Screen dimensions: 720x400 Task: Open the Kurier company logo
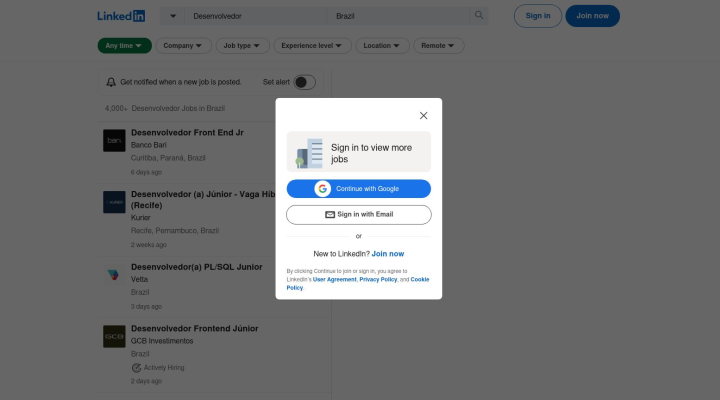click(x=114, y=202)
